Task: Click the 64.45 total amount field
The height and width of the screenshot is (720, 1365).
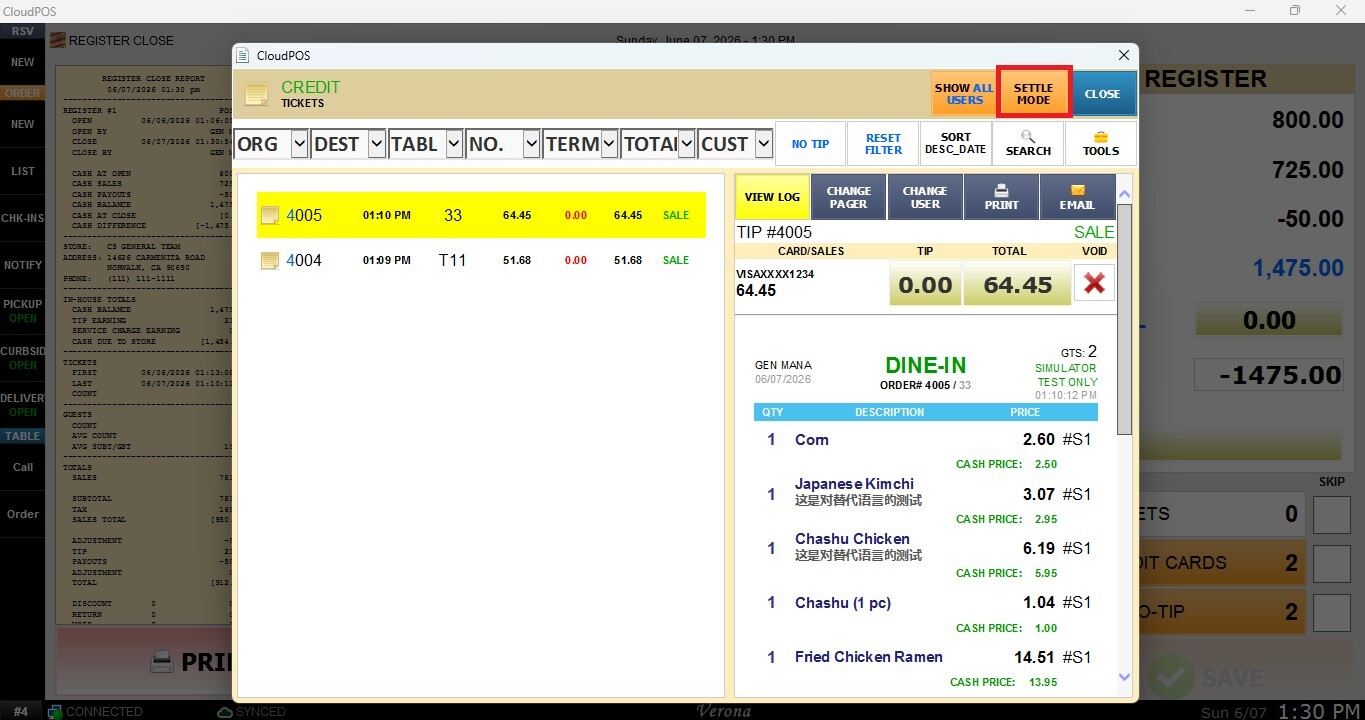Action: click(x=1017, y=285)
